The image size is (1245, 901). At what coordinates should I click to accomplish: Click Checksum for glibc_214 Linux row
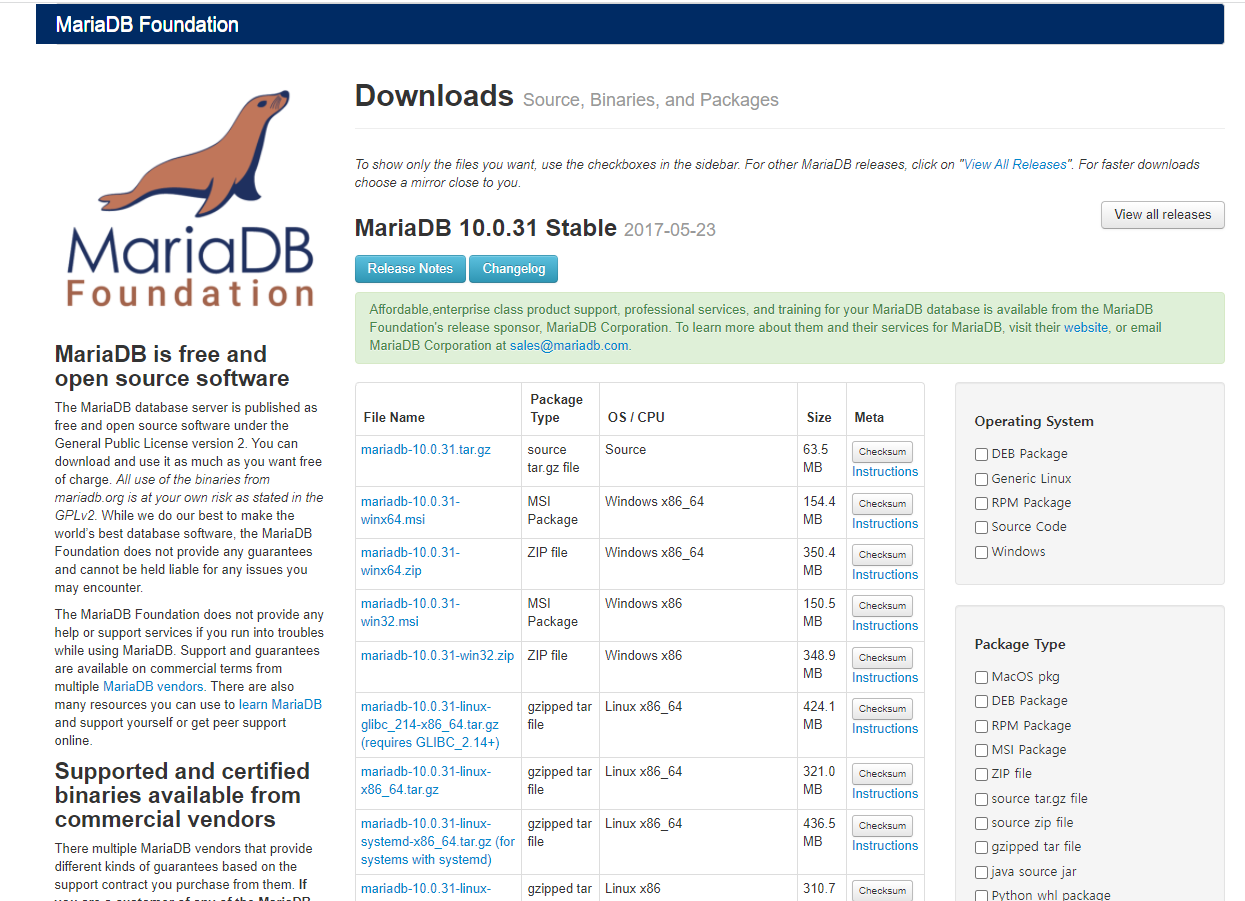882,708
